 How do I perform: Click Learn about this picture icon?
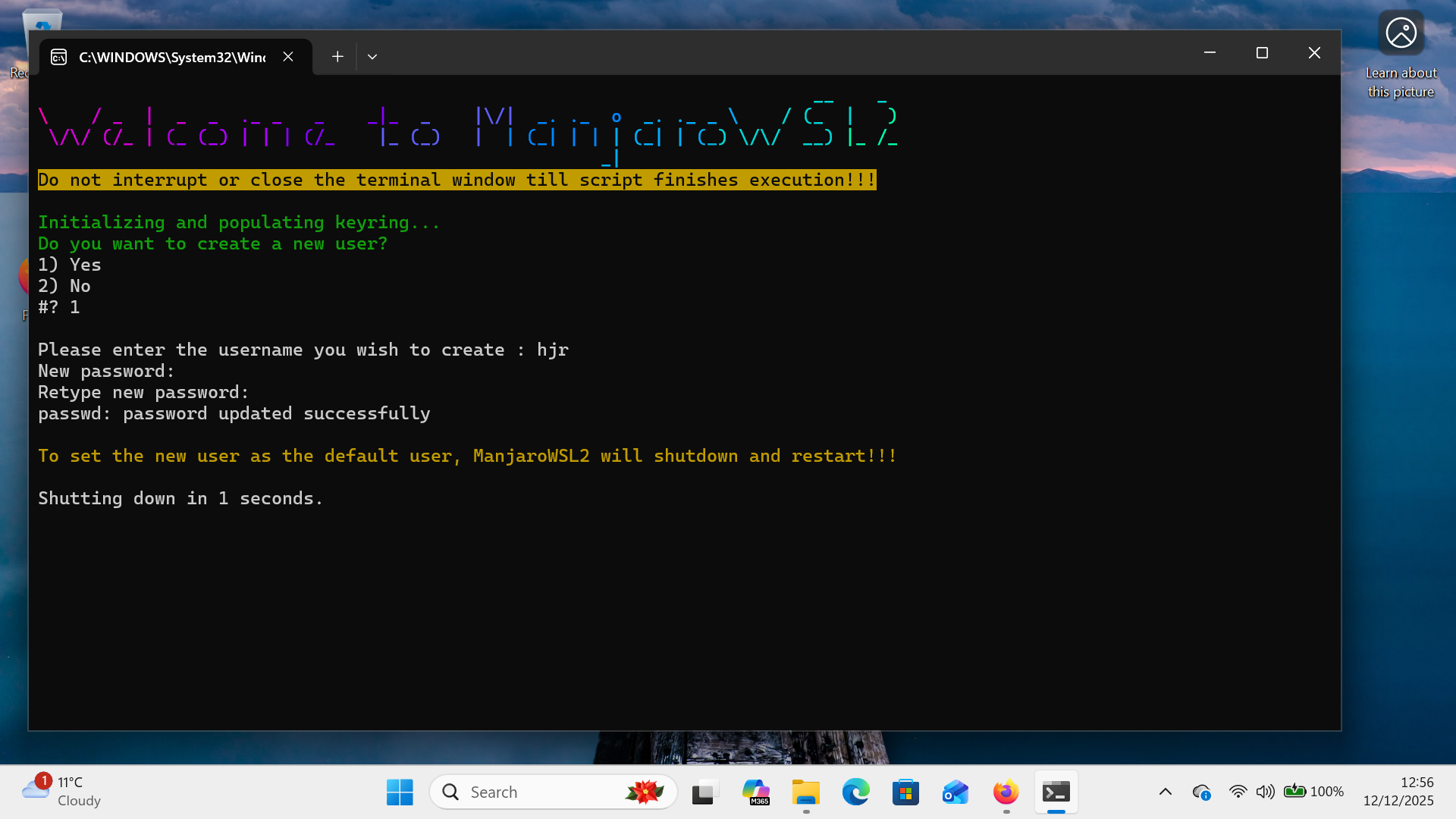click(x=1401, y=34)
